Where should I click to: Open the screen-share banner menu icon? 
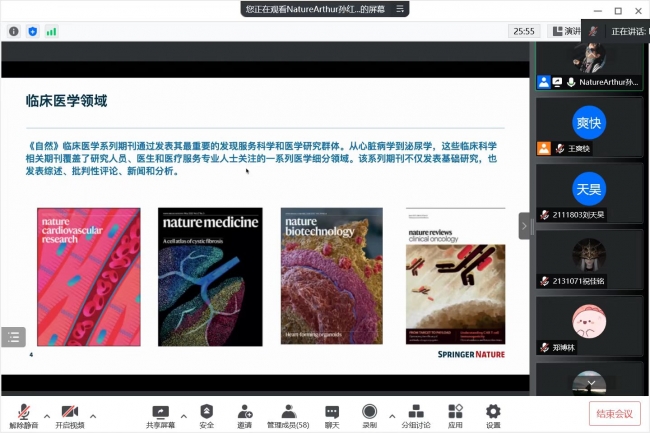tap(400, 9)
